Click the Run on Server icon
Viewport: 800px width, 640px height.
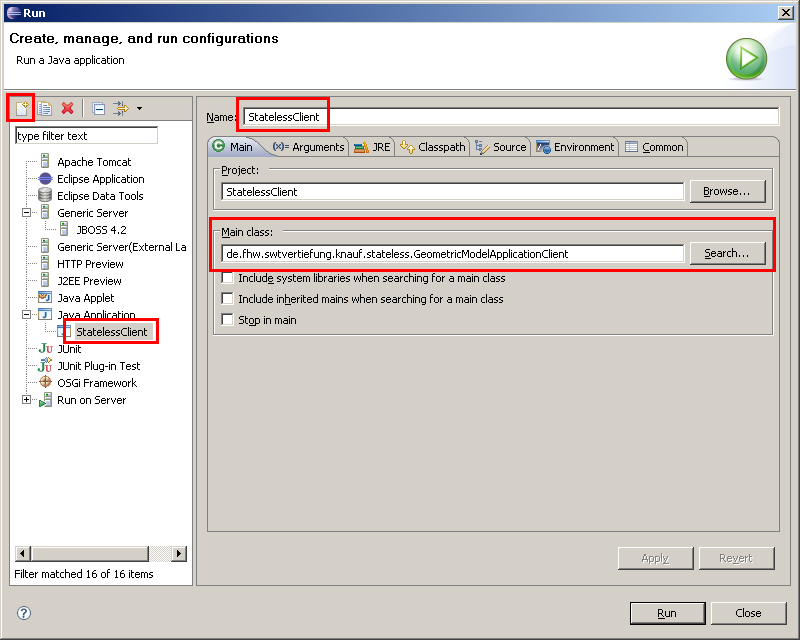click(x=45, y=400)
